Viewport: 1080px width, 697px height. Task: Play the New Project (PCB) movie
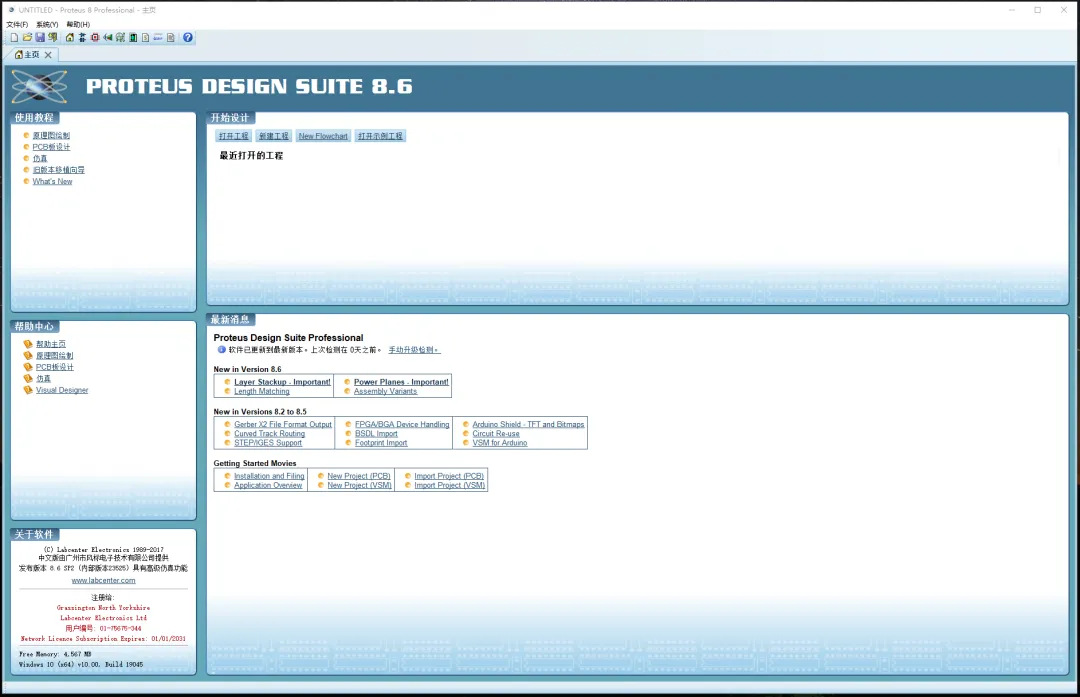coord(359,476)
